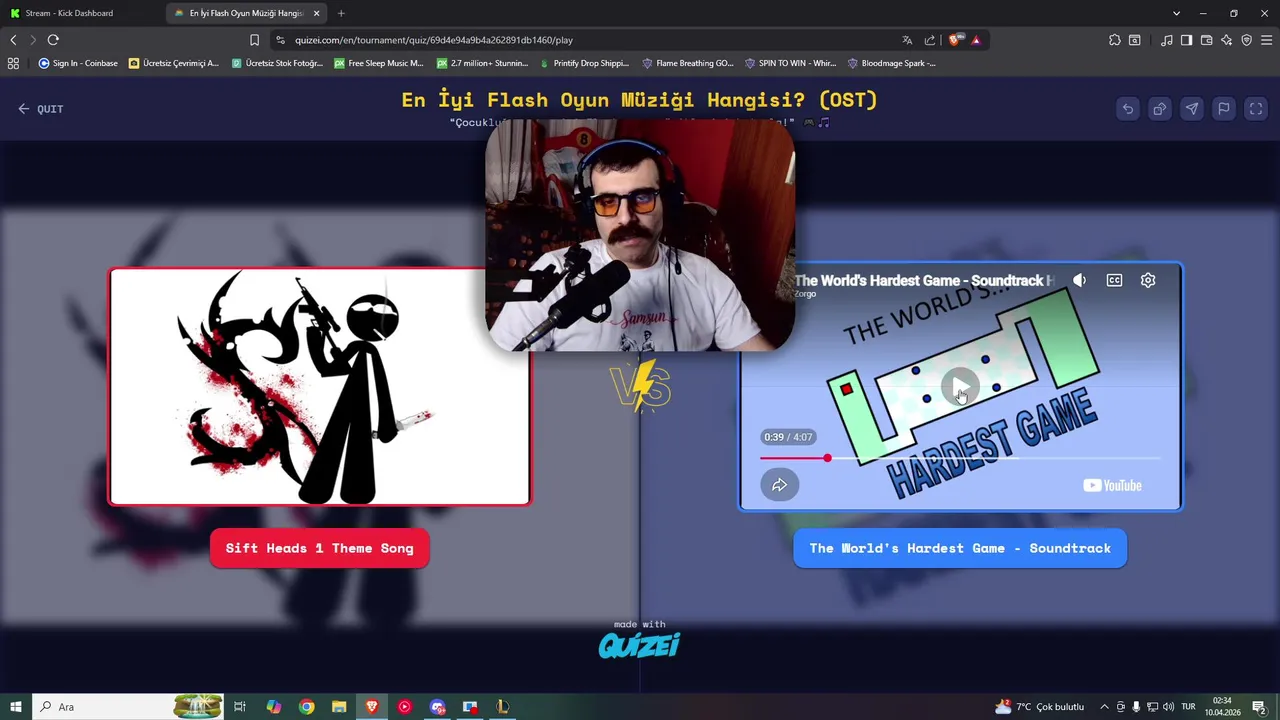This screenshot has width=1280, height=720.
Task: Open the browser extensions puzzle icon
Action: point(1115,40)
